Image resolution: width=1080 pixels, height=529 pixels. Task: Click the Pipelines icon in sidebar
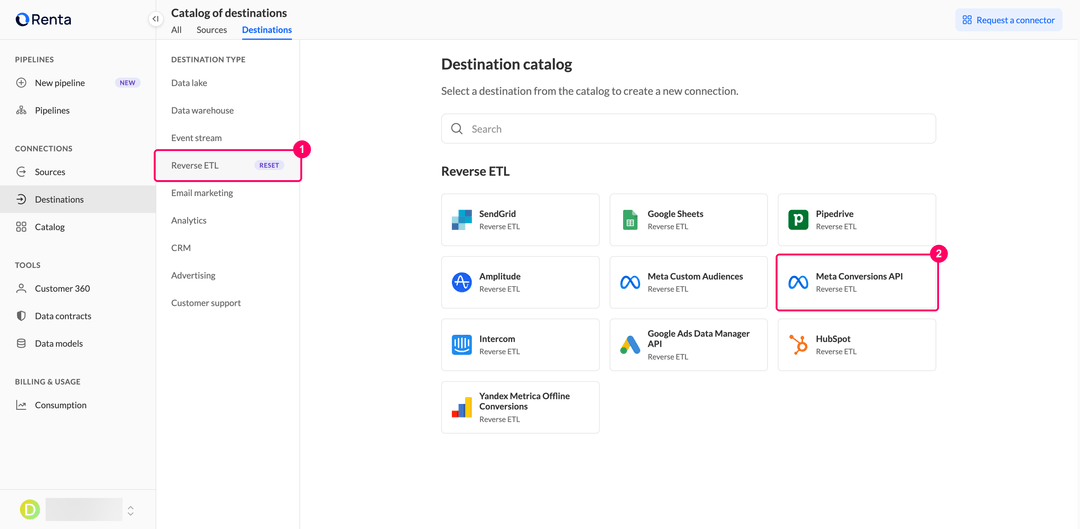pos(21,110)
